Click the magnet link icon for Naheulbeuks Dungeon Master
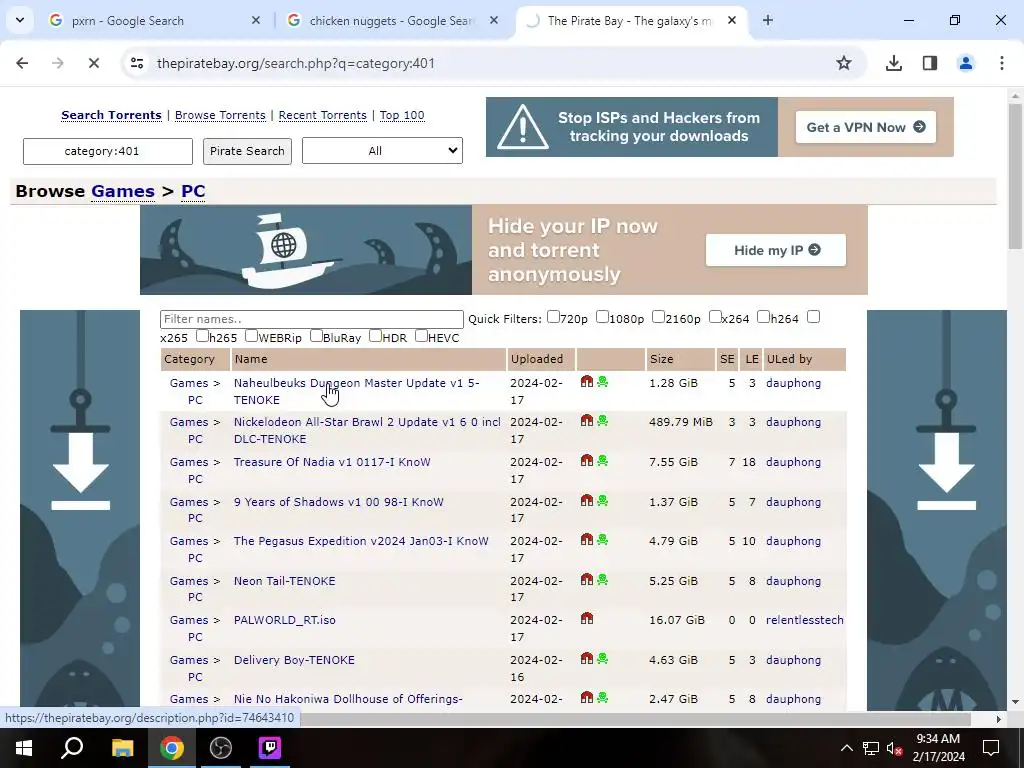 (x=586, y=381)
